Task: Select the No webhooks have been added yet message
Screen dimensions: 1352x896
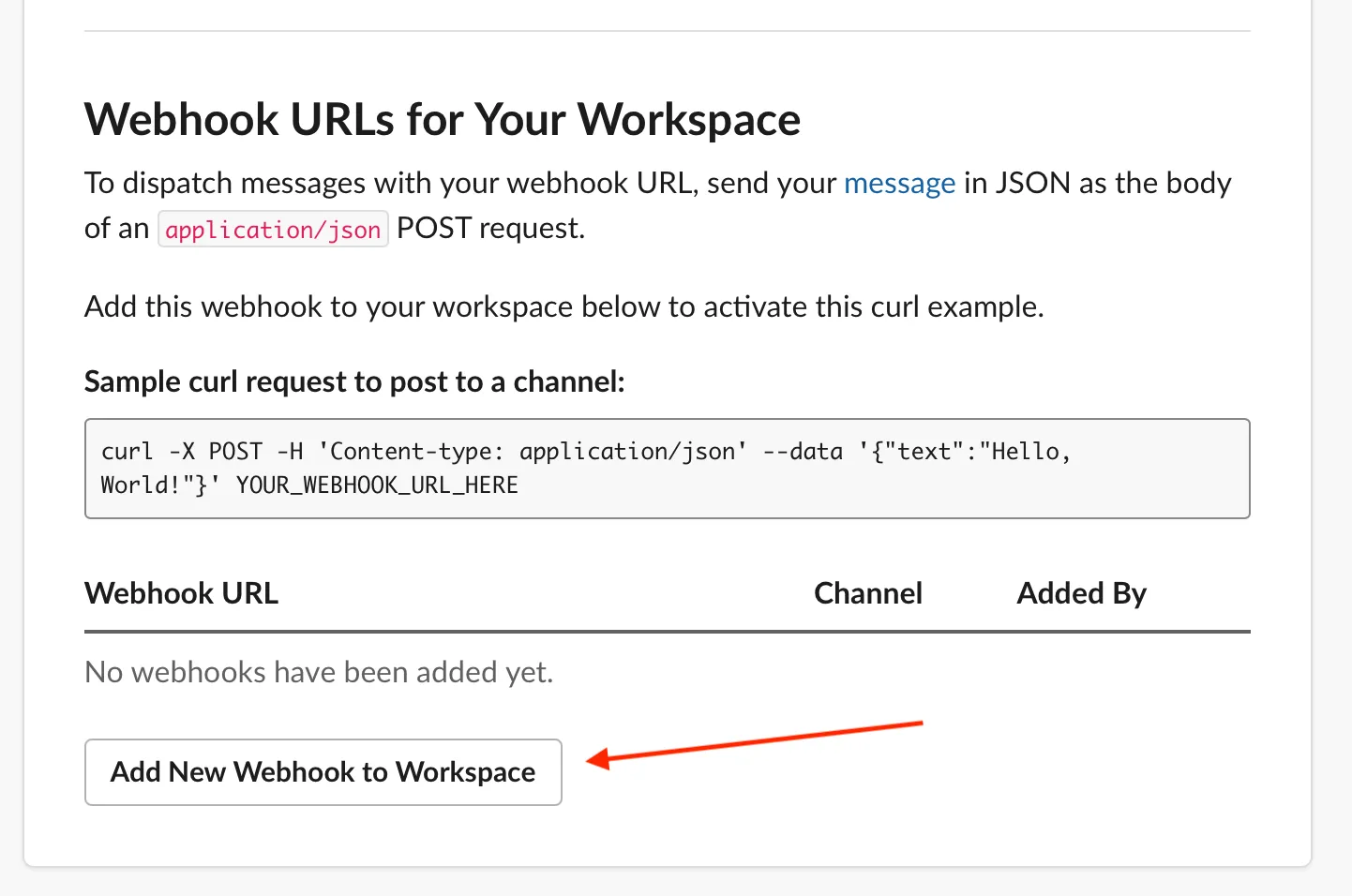Action: [x=319, y=671]
